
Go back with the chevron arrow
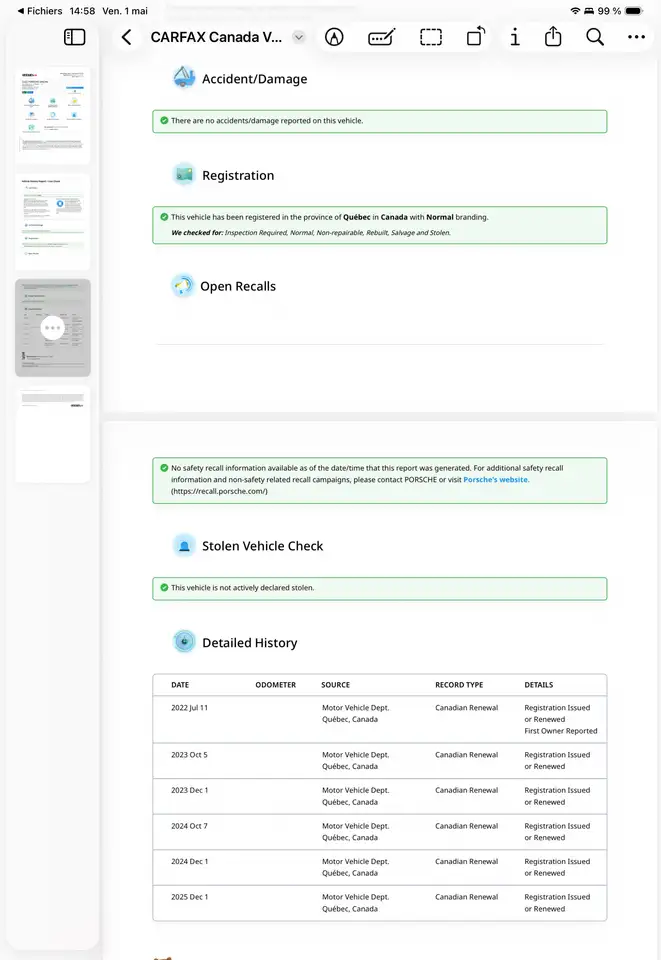click(x=126, y=37)
